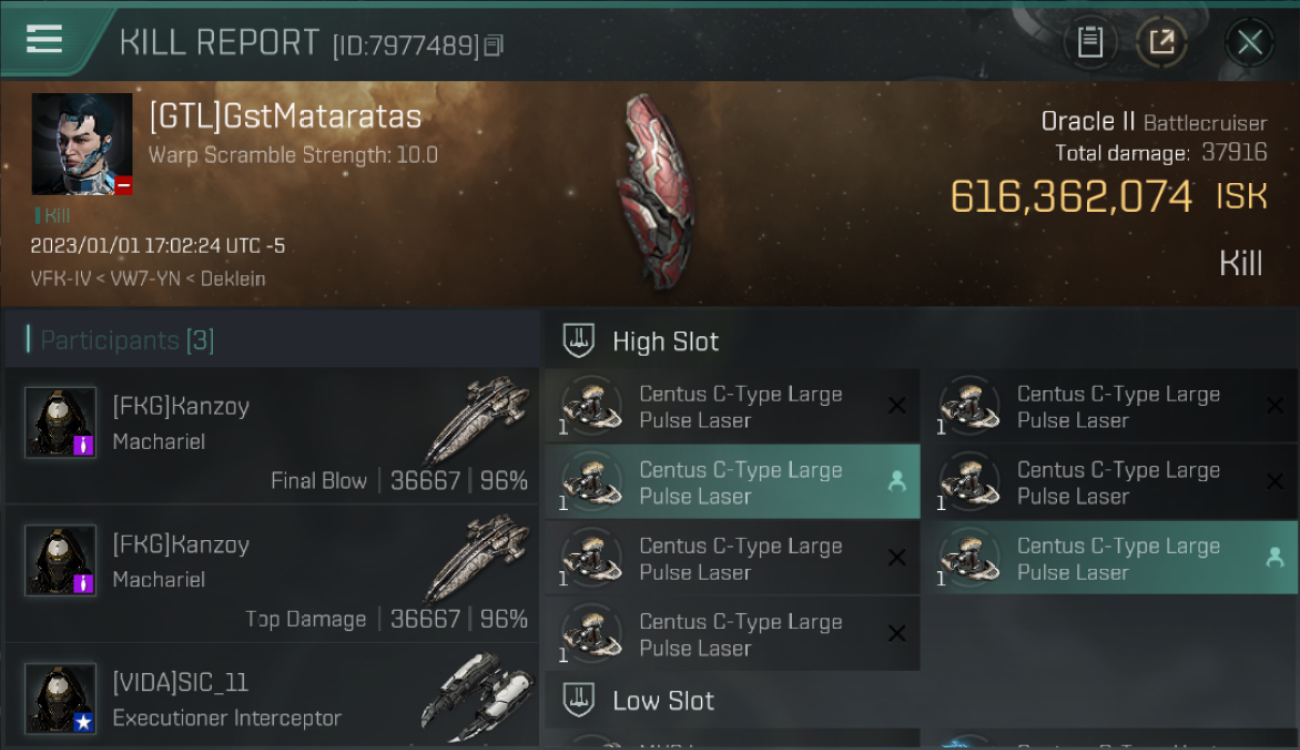
Task: Click the clipboard report icon
Action: (x=1090, y=42)
